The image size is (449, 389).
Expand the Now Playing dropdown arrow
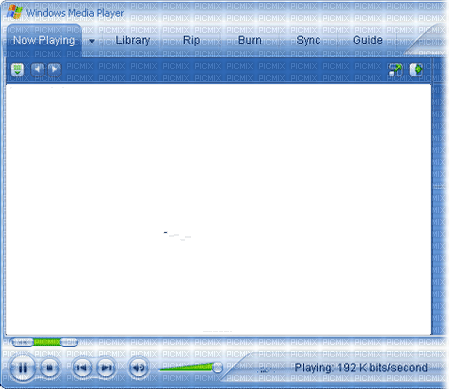click(92, 41)
